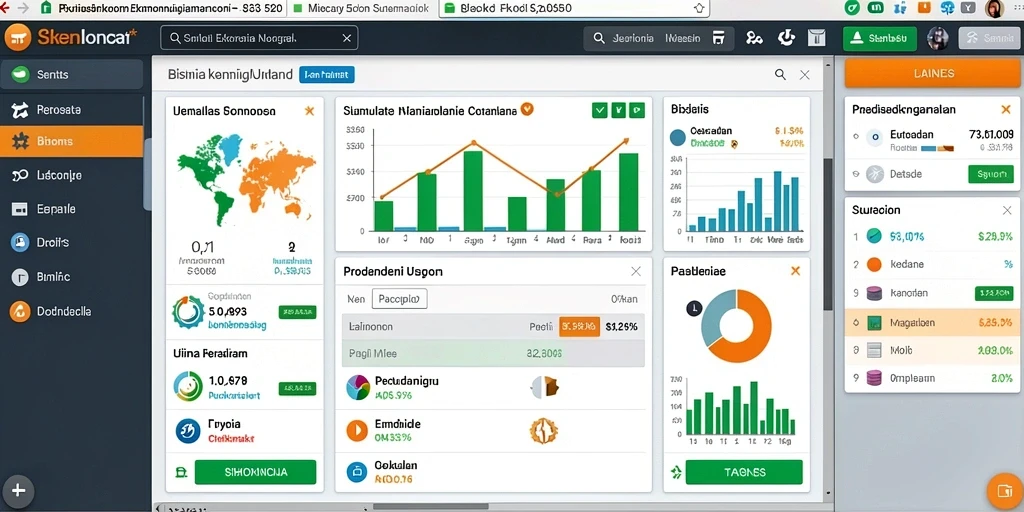Toggle the third green chart checkbox
The height and width of the screenshot is (512, 1024).
coord(637,110)
